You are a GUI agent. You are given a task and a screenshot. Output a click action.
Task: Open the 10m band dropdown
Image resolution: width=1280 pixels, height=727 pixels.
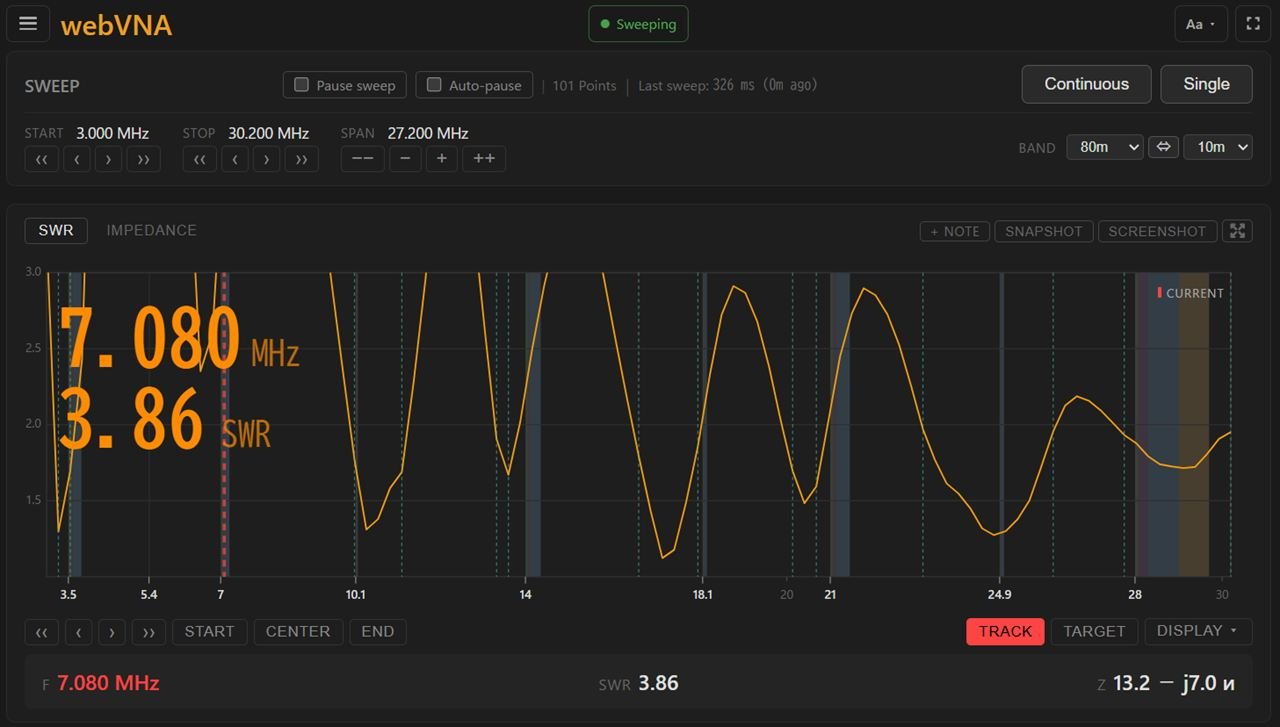tap(1218, 147)
